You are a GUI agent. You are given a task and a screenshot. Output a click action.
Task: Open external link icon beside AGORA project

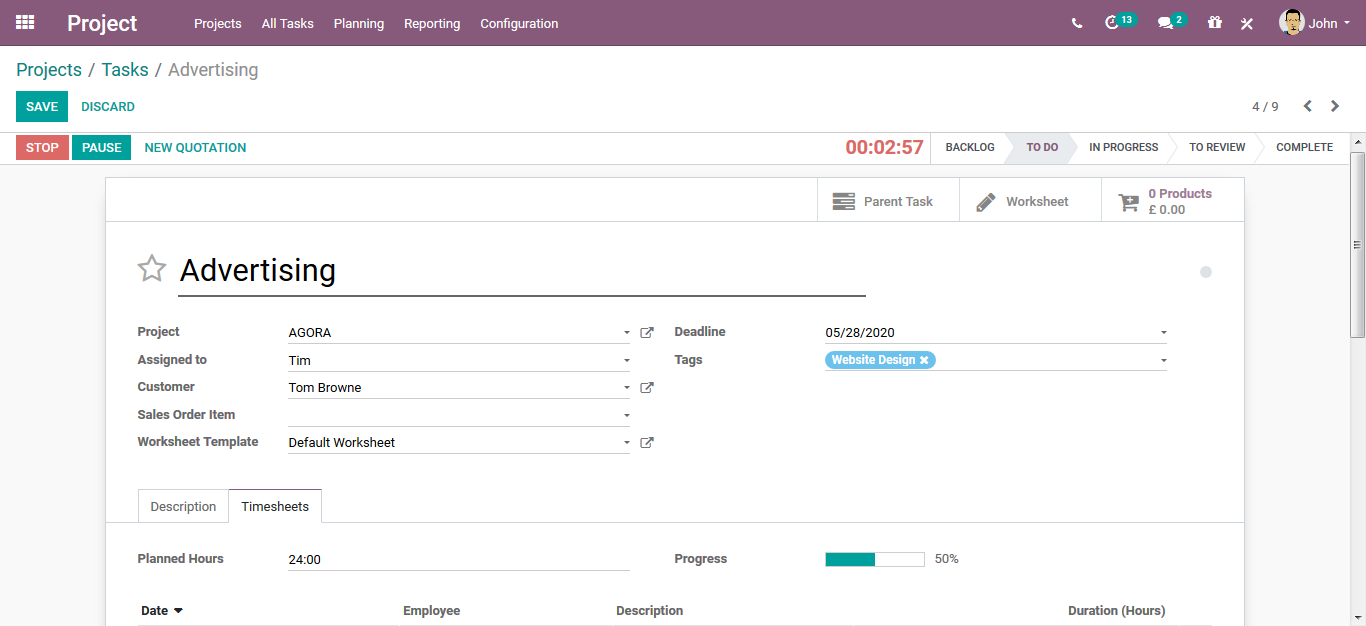647,333
